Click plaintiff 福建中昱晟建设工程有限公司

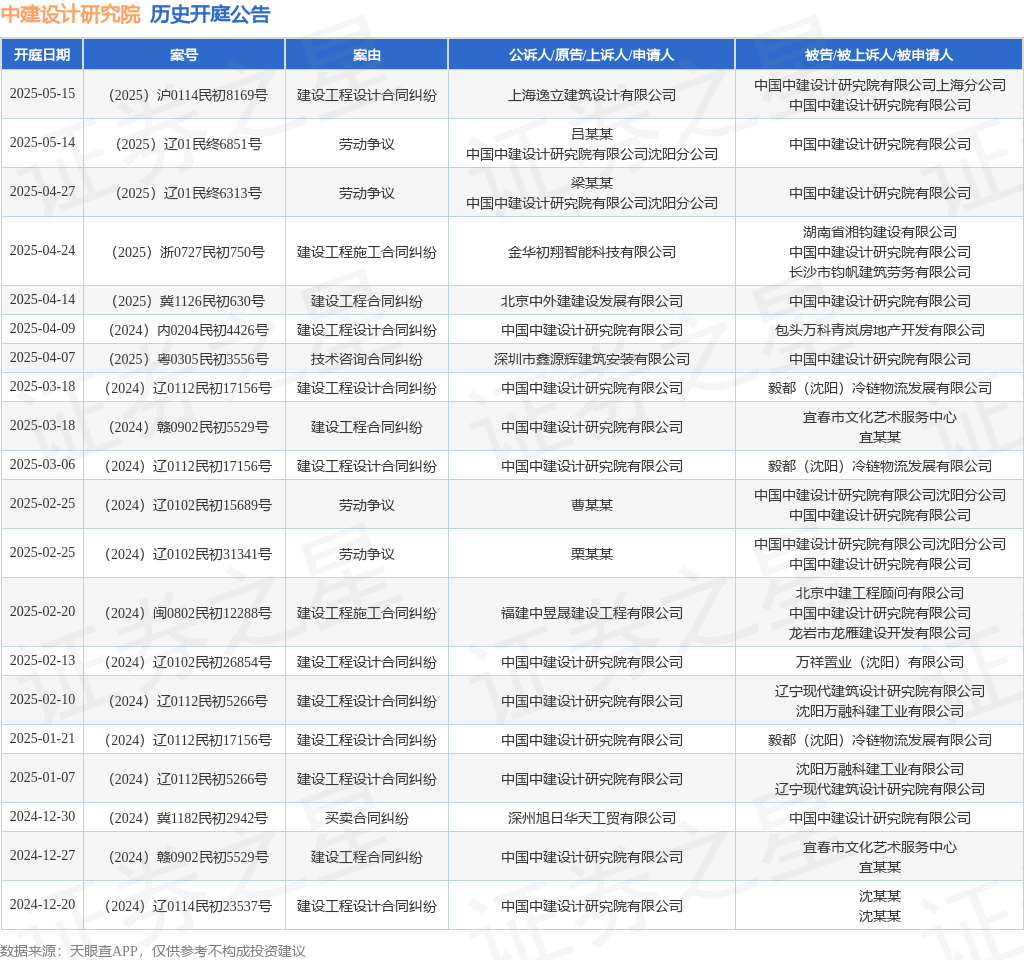pyautogui.click(x=592, y=613)
